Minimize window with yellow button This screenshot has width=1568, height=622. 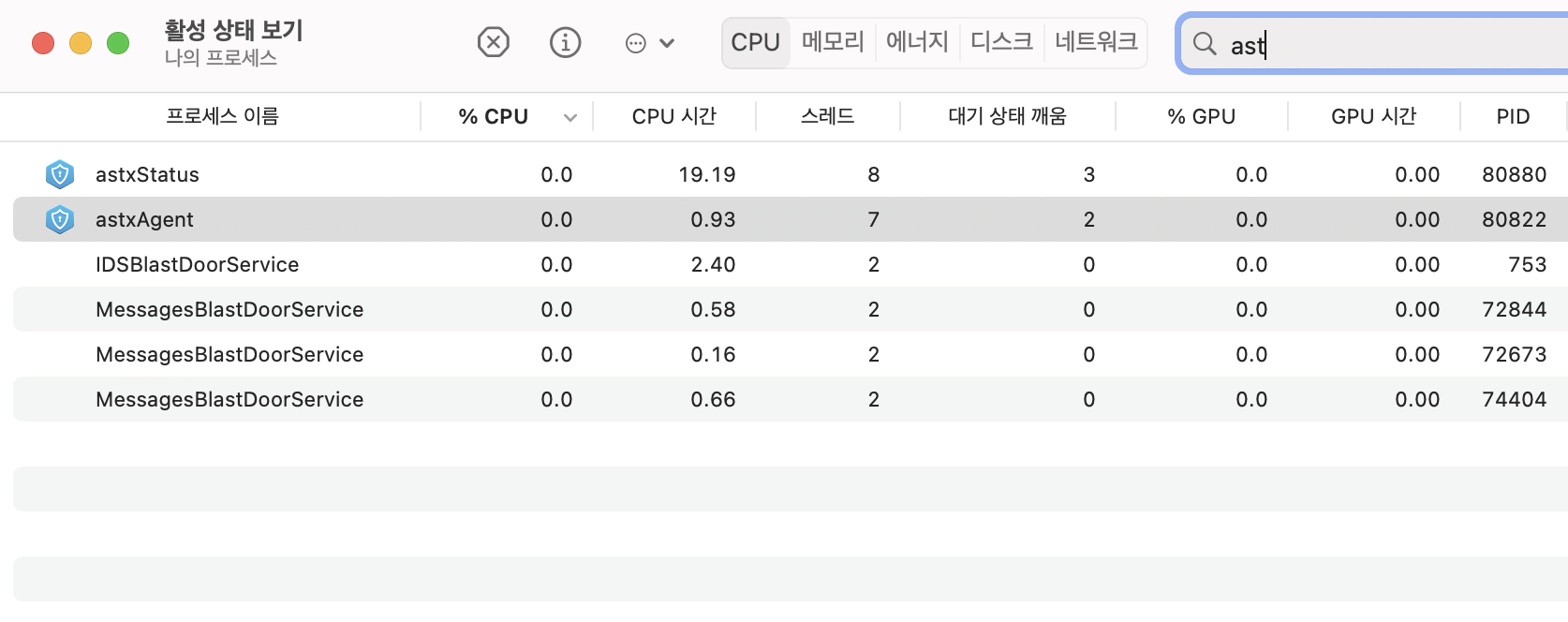[x=81, y=43]
